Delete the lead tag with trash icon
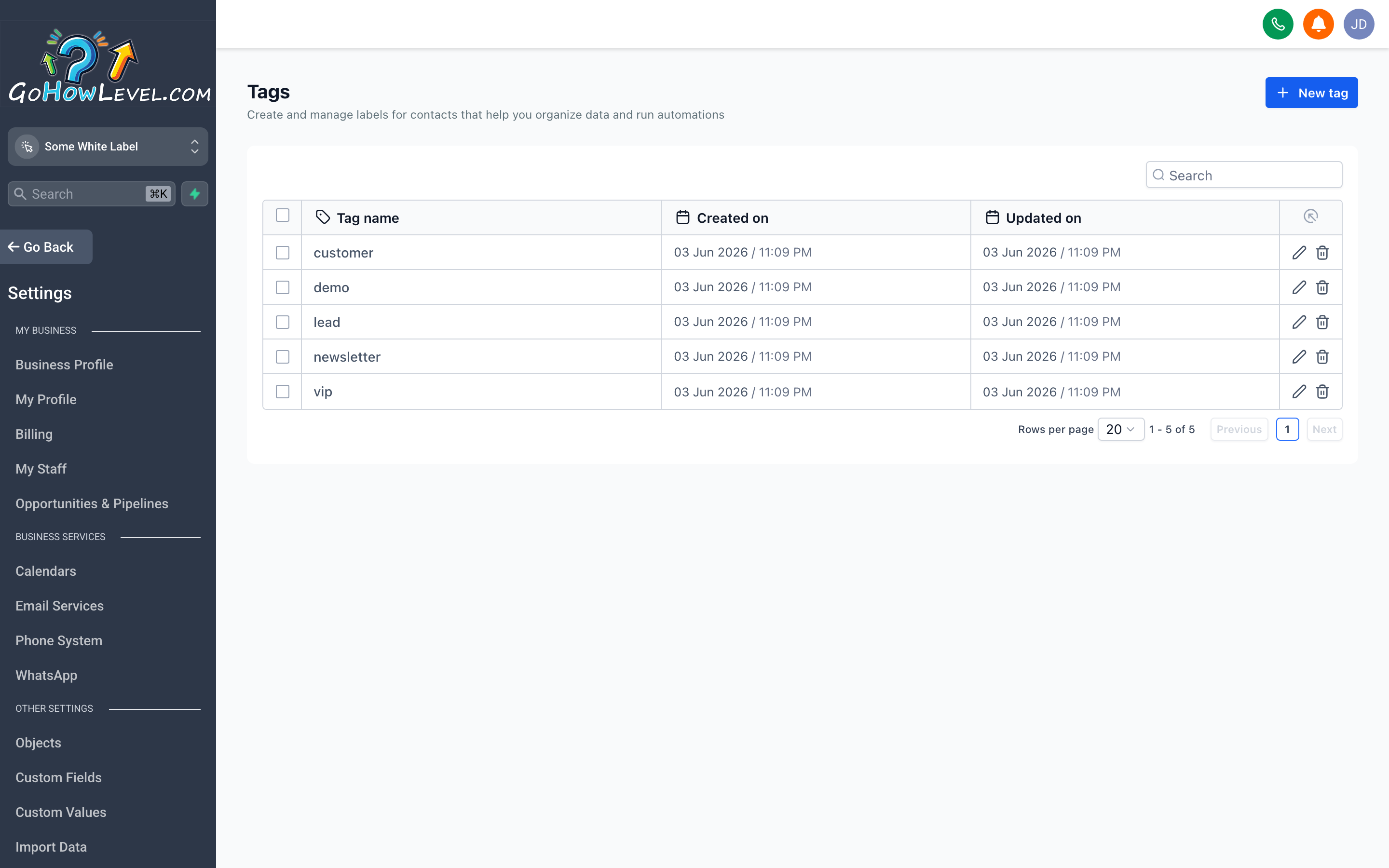The height and width of the screenshot is (868, 1389). [1322, 322]
